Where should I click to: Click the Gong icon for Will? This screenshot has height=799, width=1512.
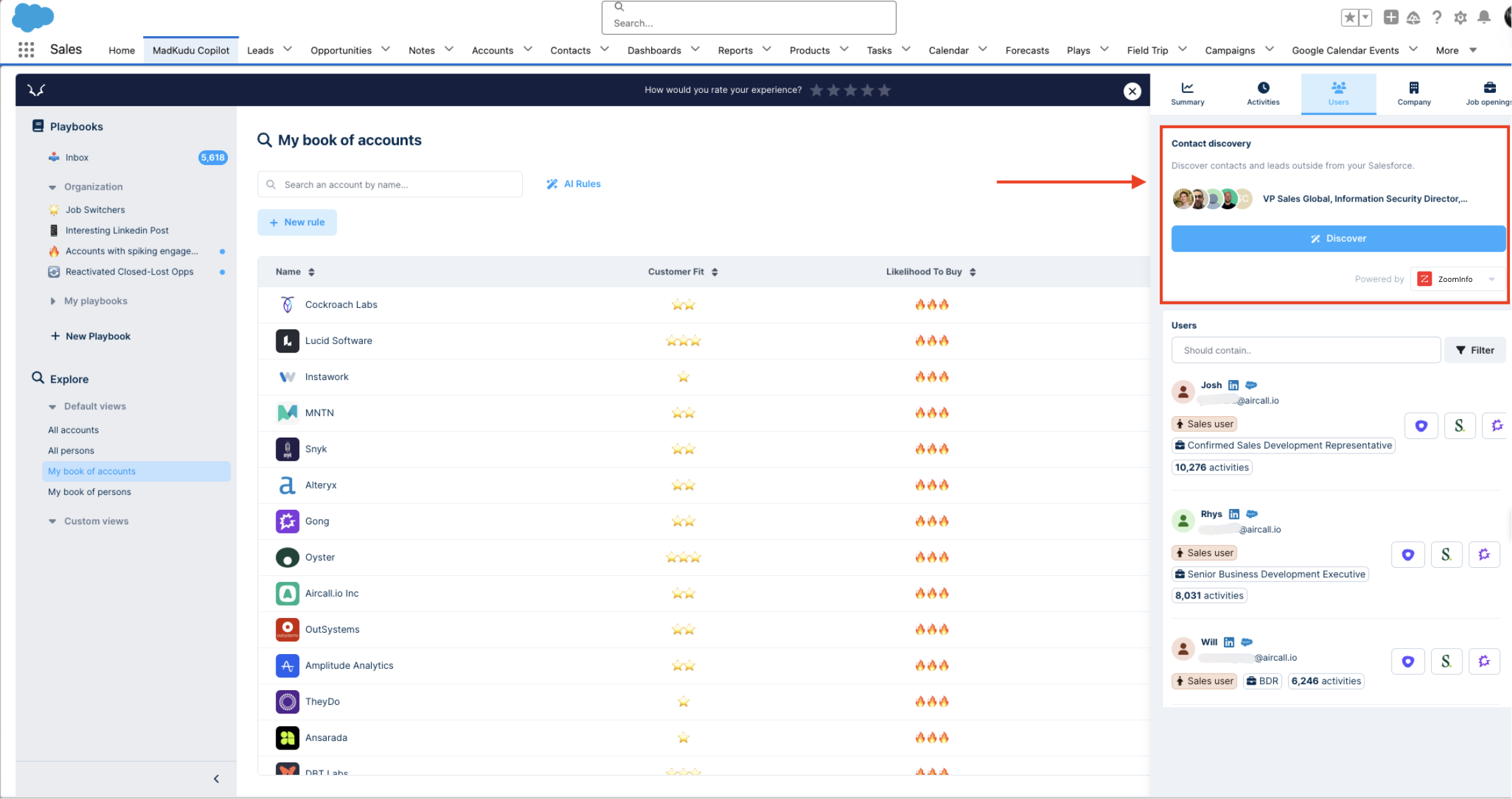(1484, 661)
